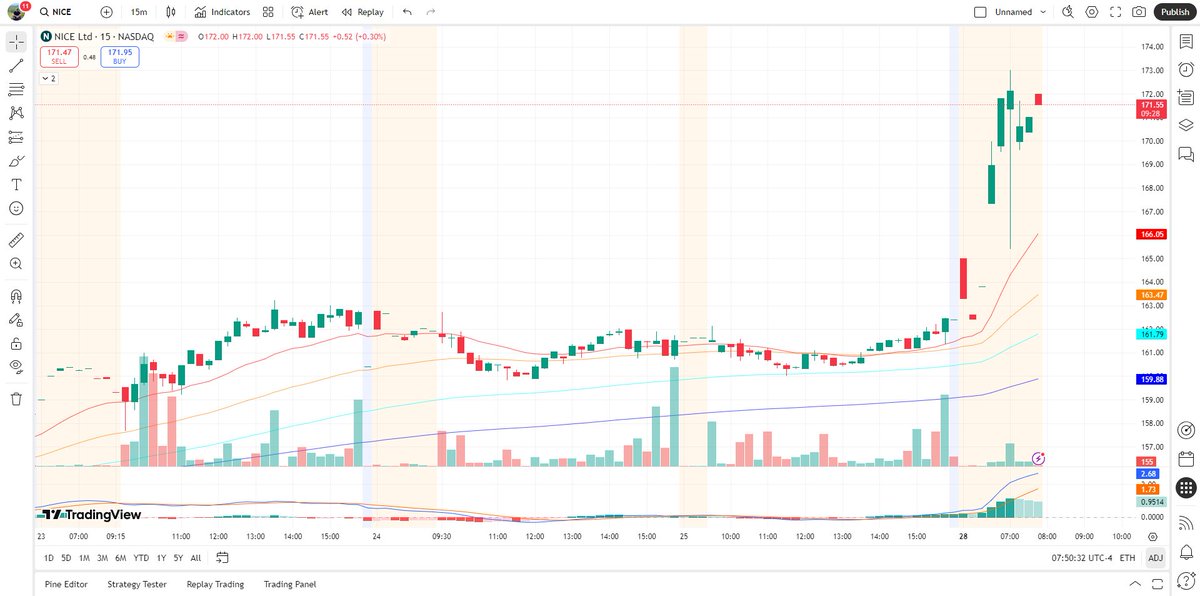Screen dimensions: 1200x596
Task: Select the 1D date range
Action: click(x=49, y=558)
